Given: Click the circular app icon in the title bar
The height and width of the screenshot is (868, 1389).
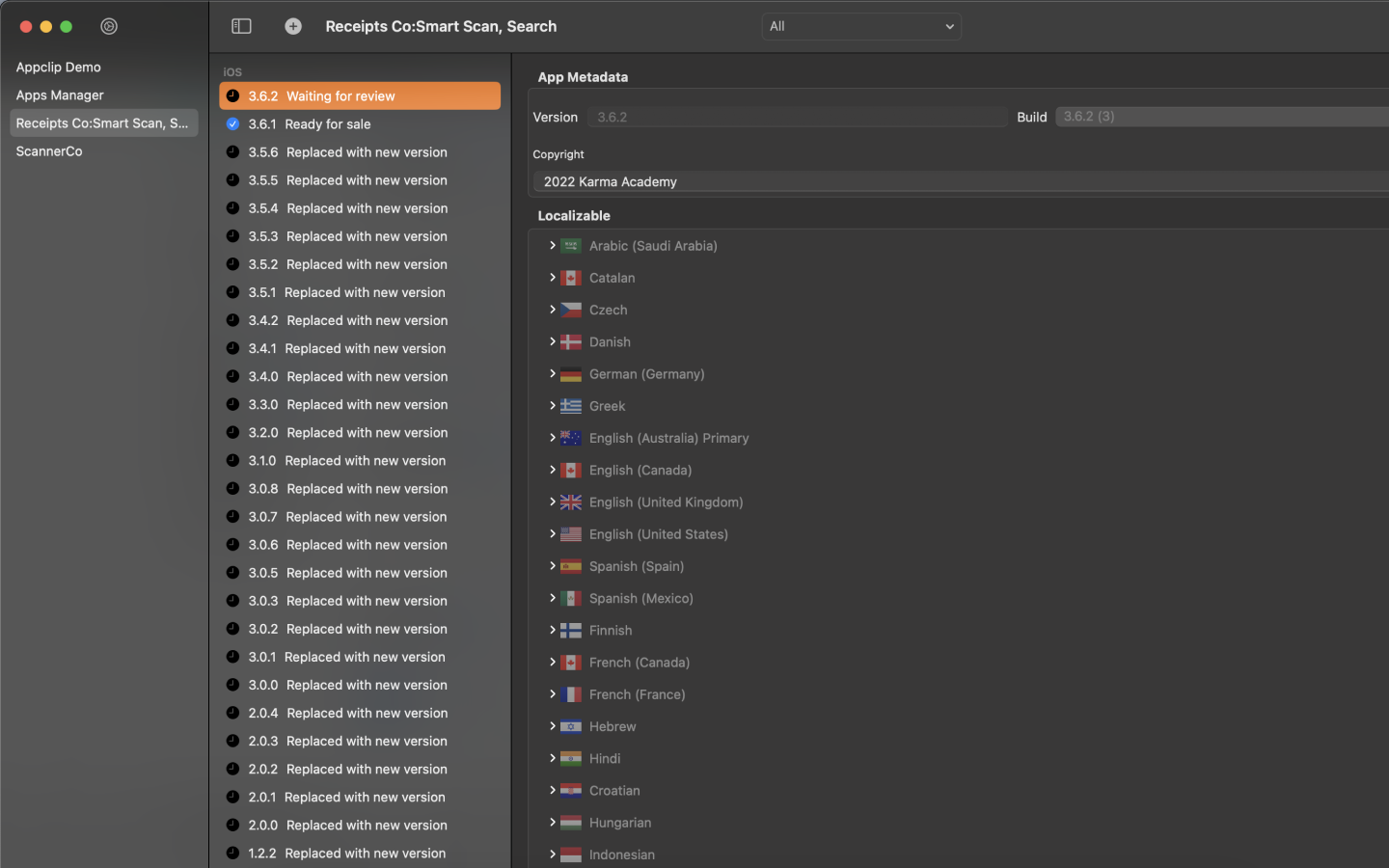Looking at the screenshot, I should [x=109, y=26].
